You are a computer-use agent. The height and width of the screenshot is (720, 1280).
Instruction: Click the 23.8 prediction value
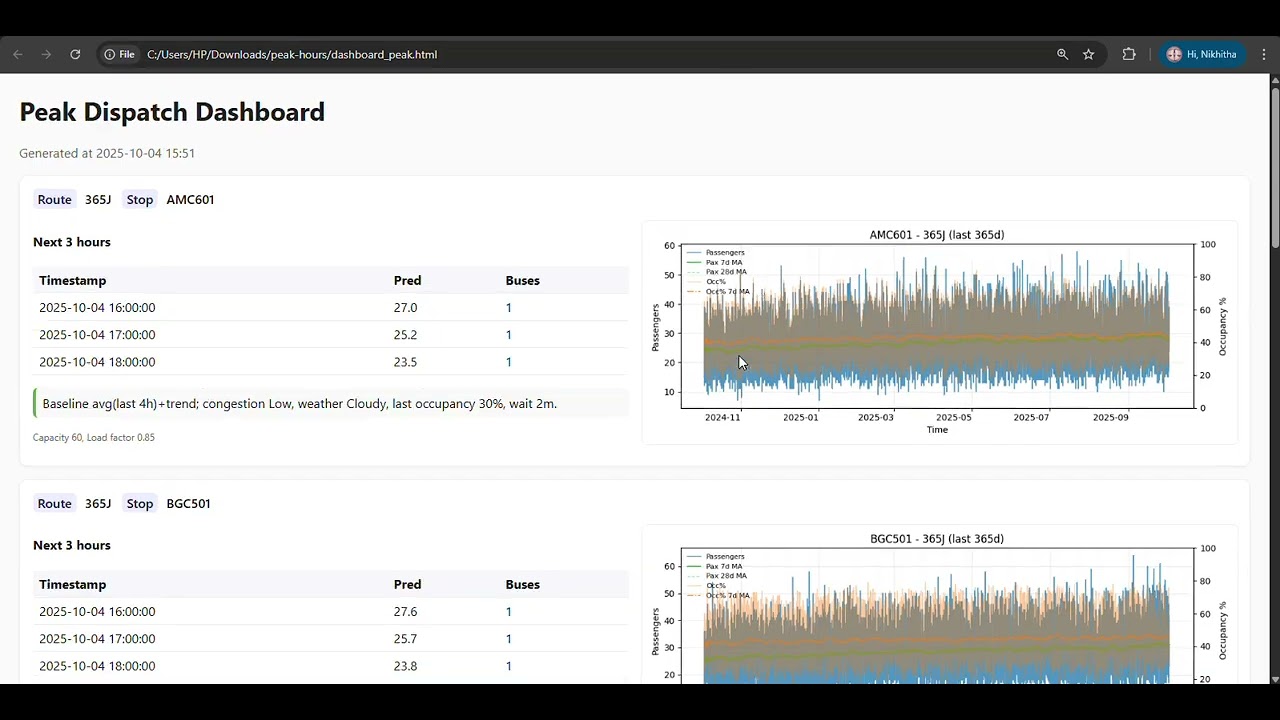[405, 665]
